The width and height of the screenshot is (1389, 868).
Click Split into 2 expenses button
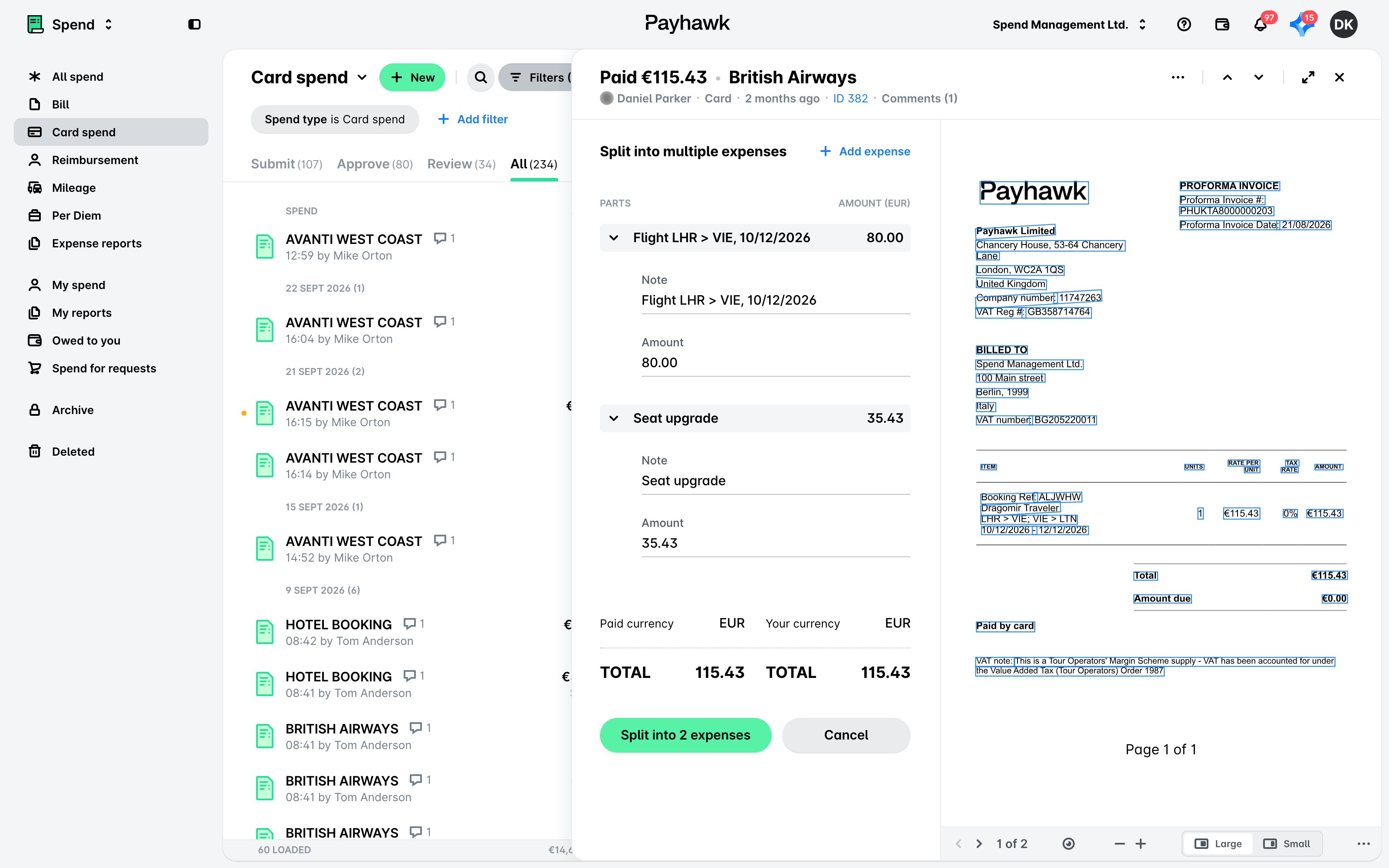coord(685,735)
